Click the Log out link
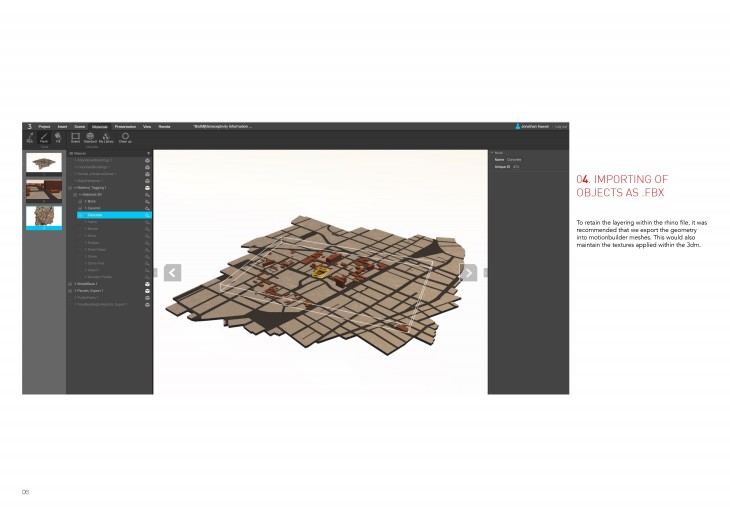This screenshot has height=516, width=730. 561,127
